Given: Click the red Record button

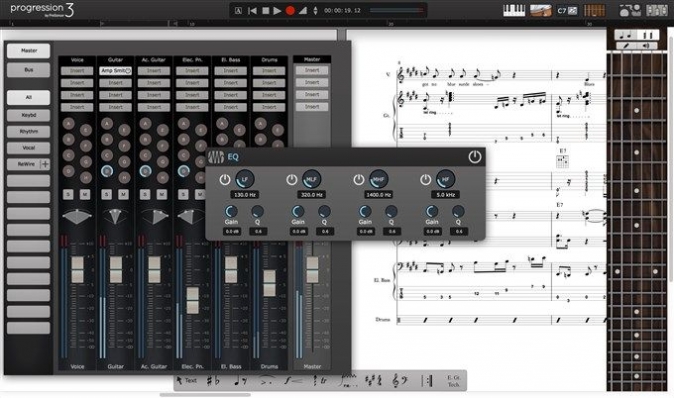Looking at the screenshot, I should point(290,10).
